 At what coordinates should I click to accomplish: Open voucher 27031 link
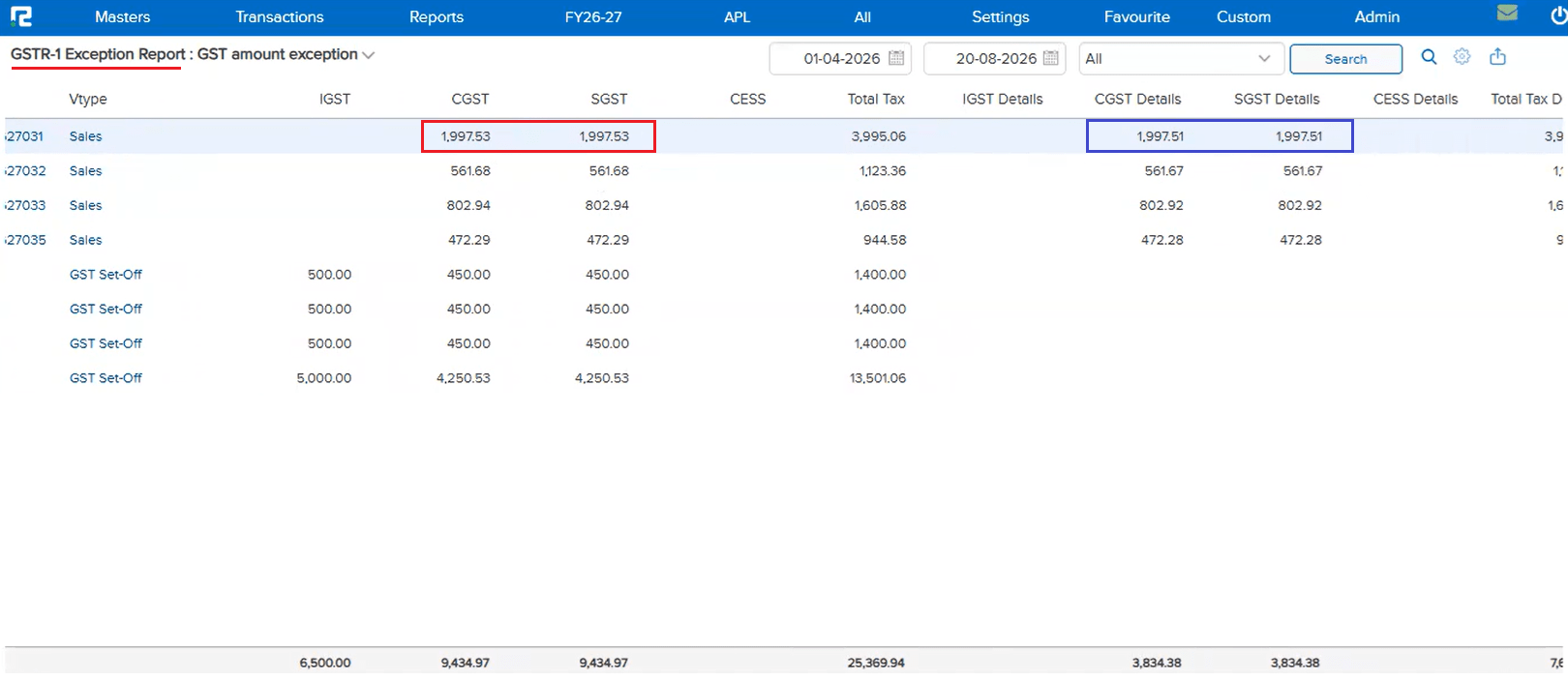pos(25,136)
